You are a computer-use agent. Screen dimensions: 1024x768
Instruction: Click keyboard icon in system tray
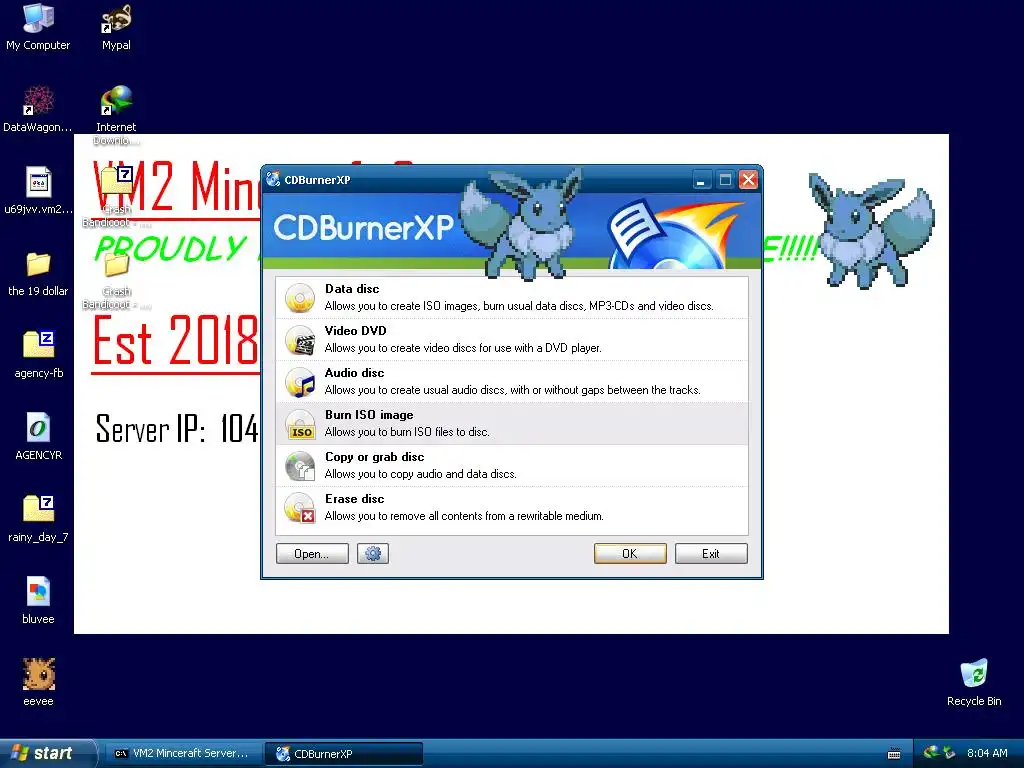point(894,754)
